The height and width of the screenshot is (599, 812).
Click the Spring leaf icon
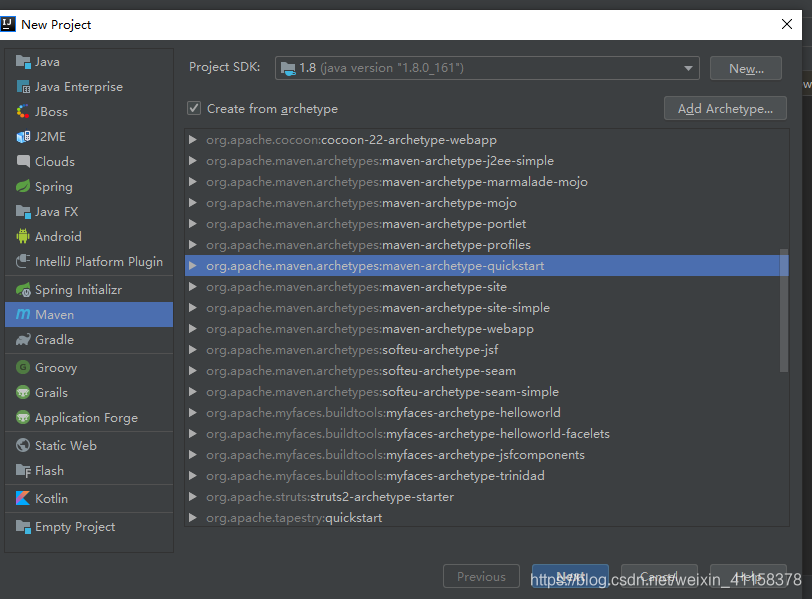click(23, 186)
